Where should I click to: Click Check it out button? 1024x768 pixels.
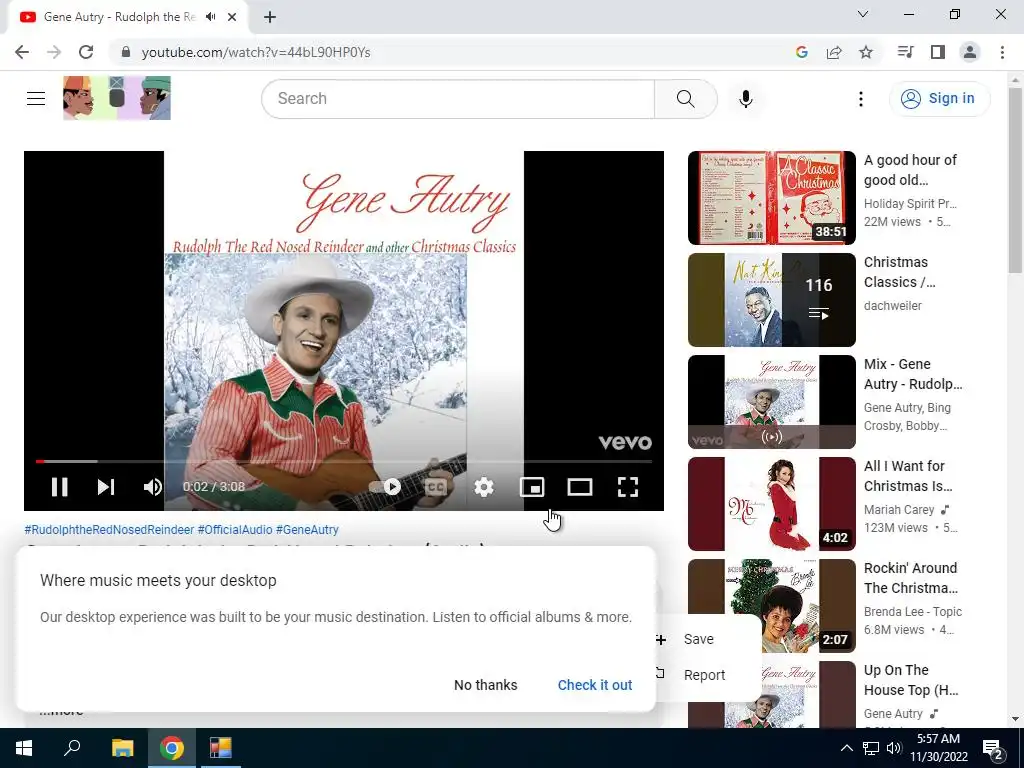tap(595, 685)
